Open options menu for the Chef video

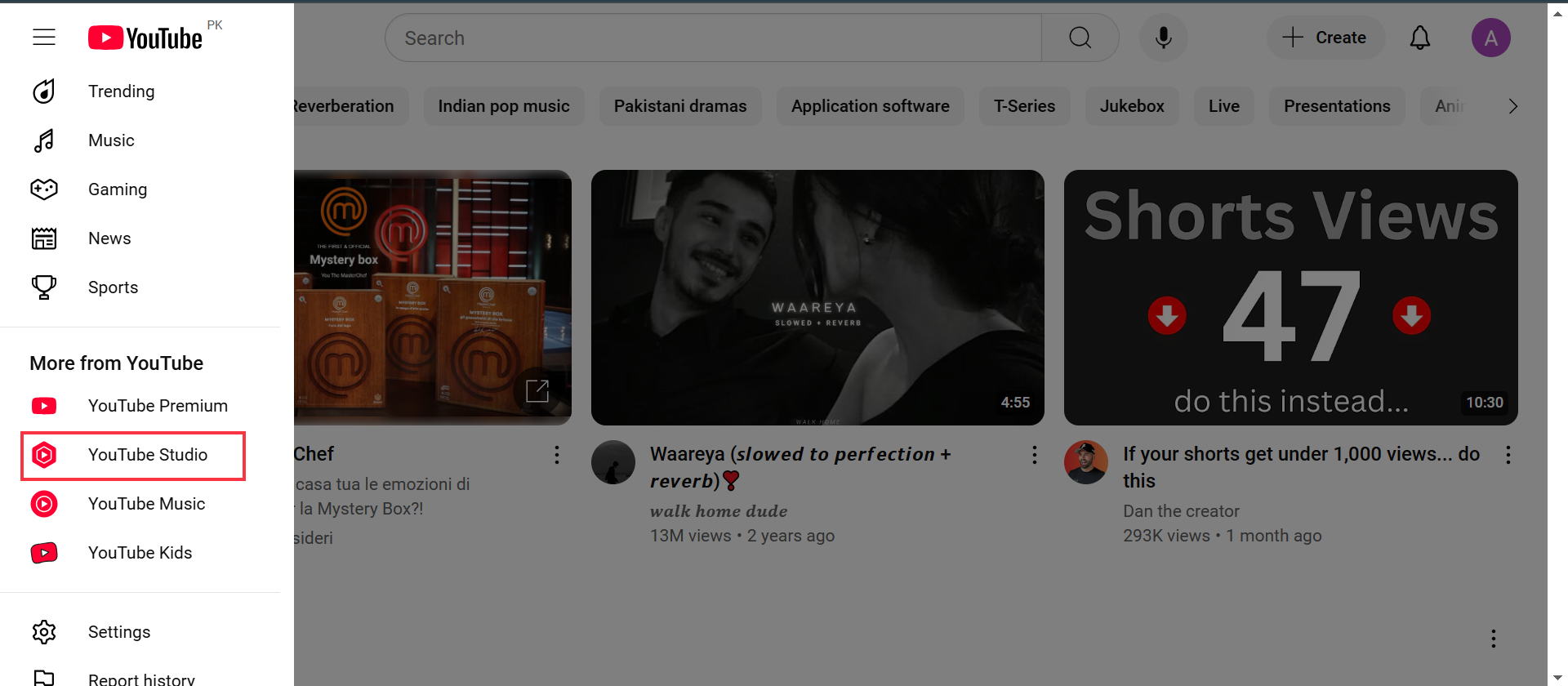coord(557,455)
